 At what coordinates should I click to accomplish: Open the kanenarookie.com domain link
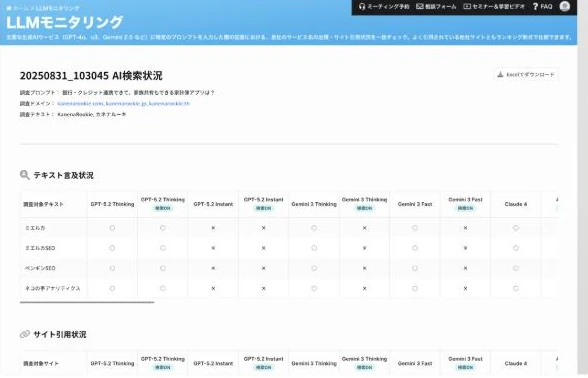pos(80,104)
